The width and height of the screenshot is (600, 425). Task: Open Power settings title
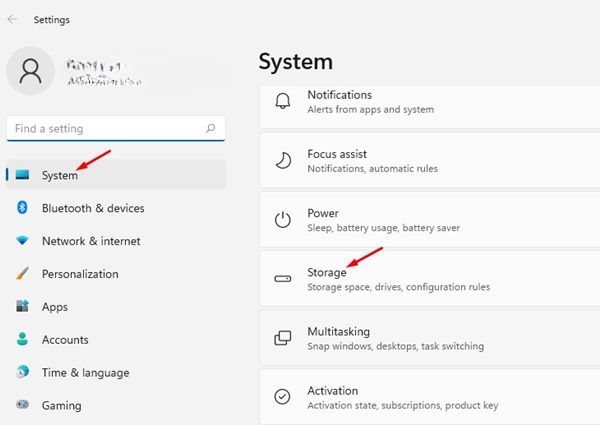tap(323, 213)
